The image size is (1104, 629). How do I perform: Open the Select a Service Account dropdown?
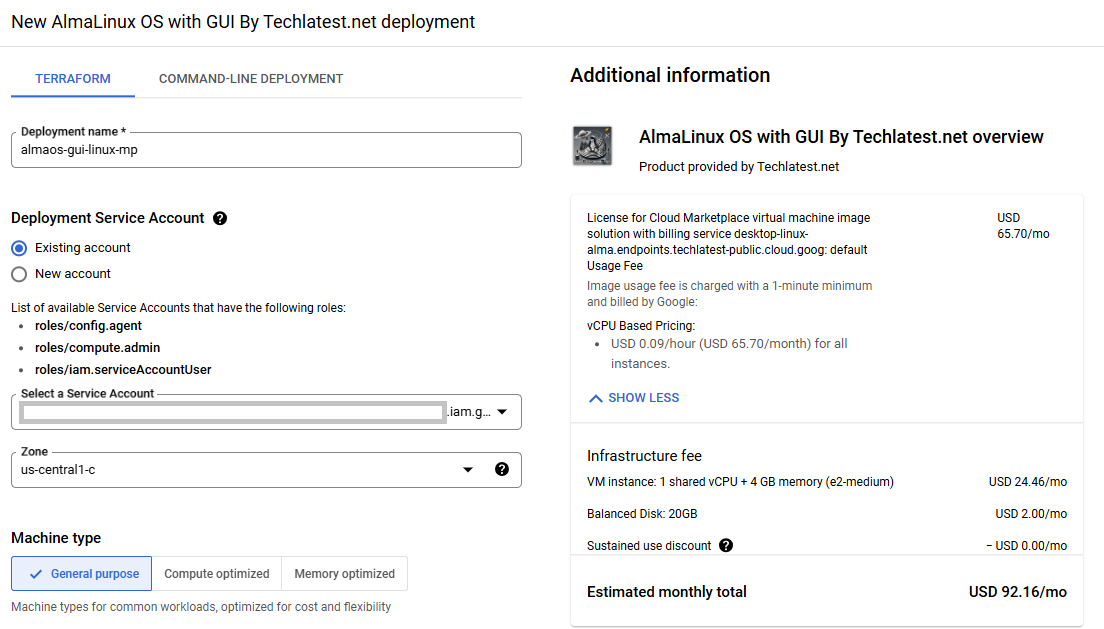266,412
